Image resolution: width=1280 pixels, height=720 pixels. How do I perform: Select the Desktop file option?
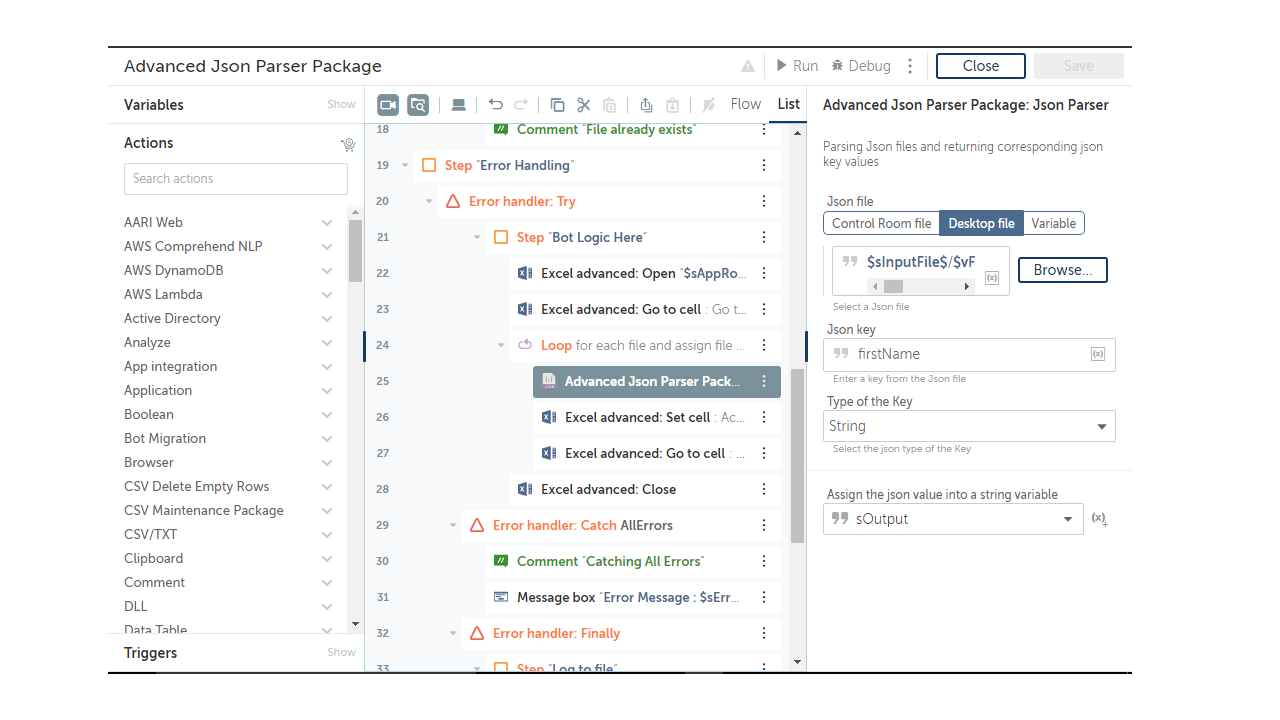[981, 223]
